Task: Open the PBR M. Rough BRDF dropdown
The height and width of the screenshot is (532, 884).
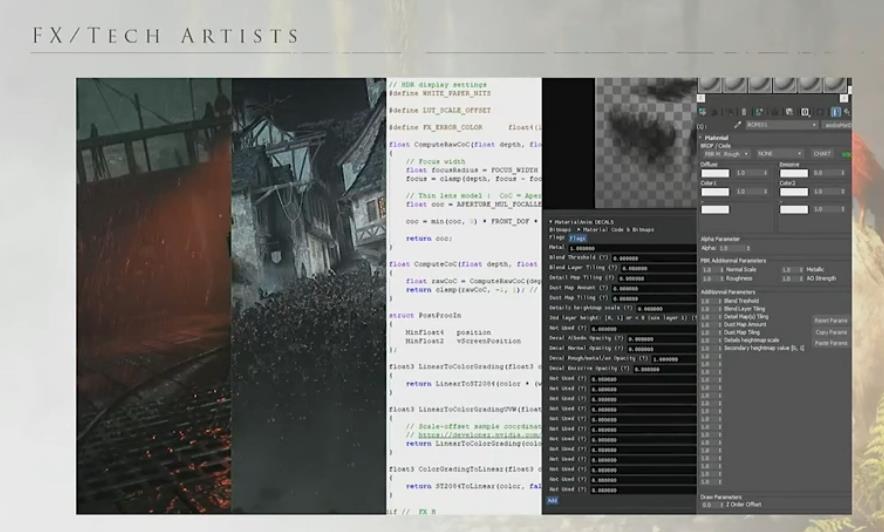Action: [726, 154]
